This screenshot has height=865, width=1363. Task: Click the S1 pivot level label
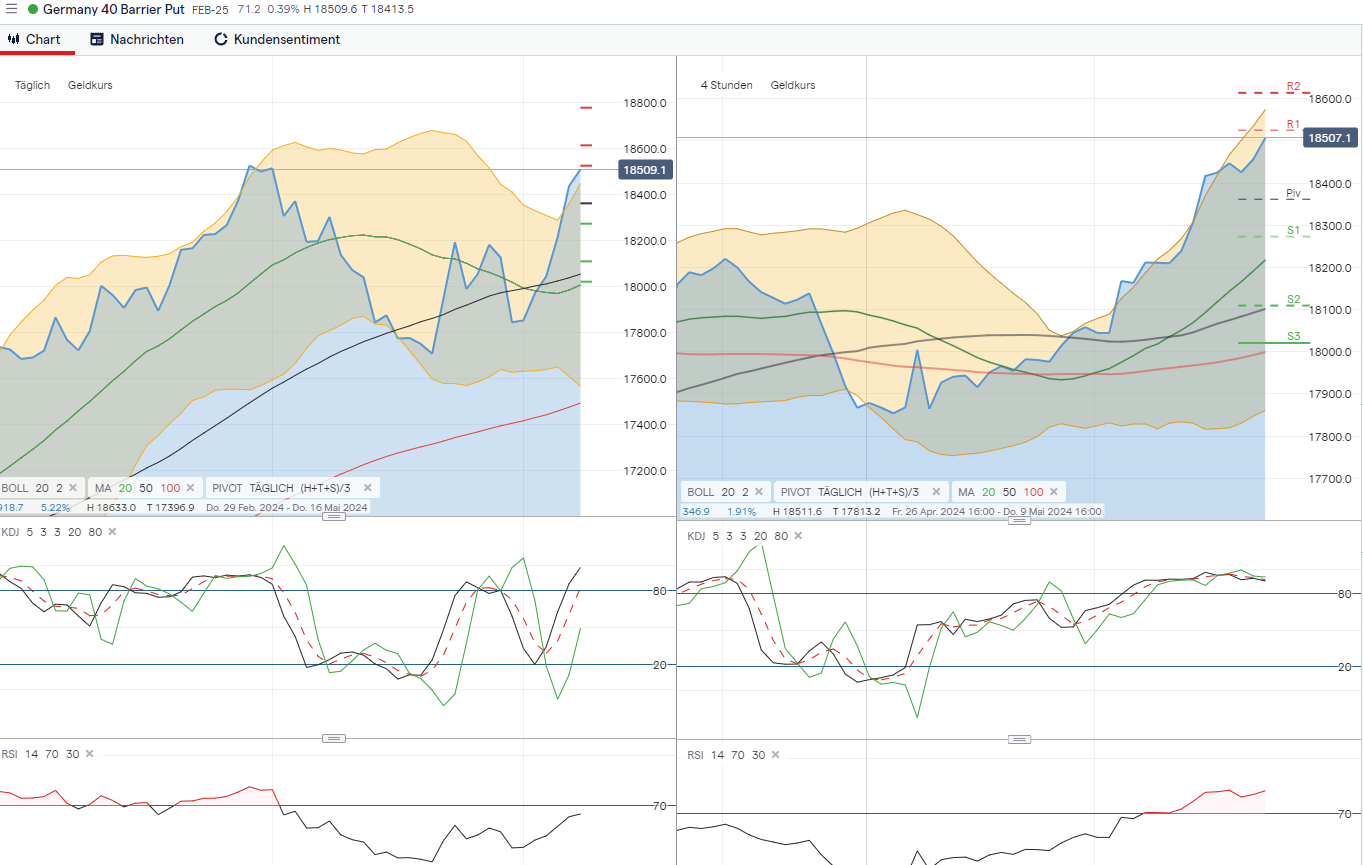1293,231
